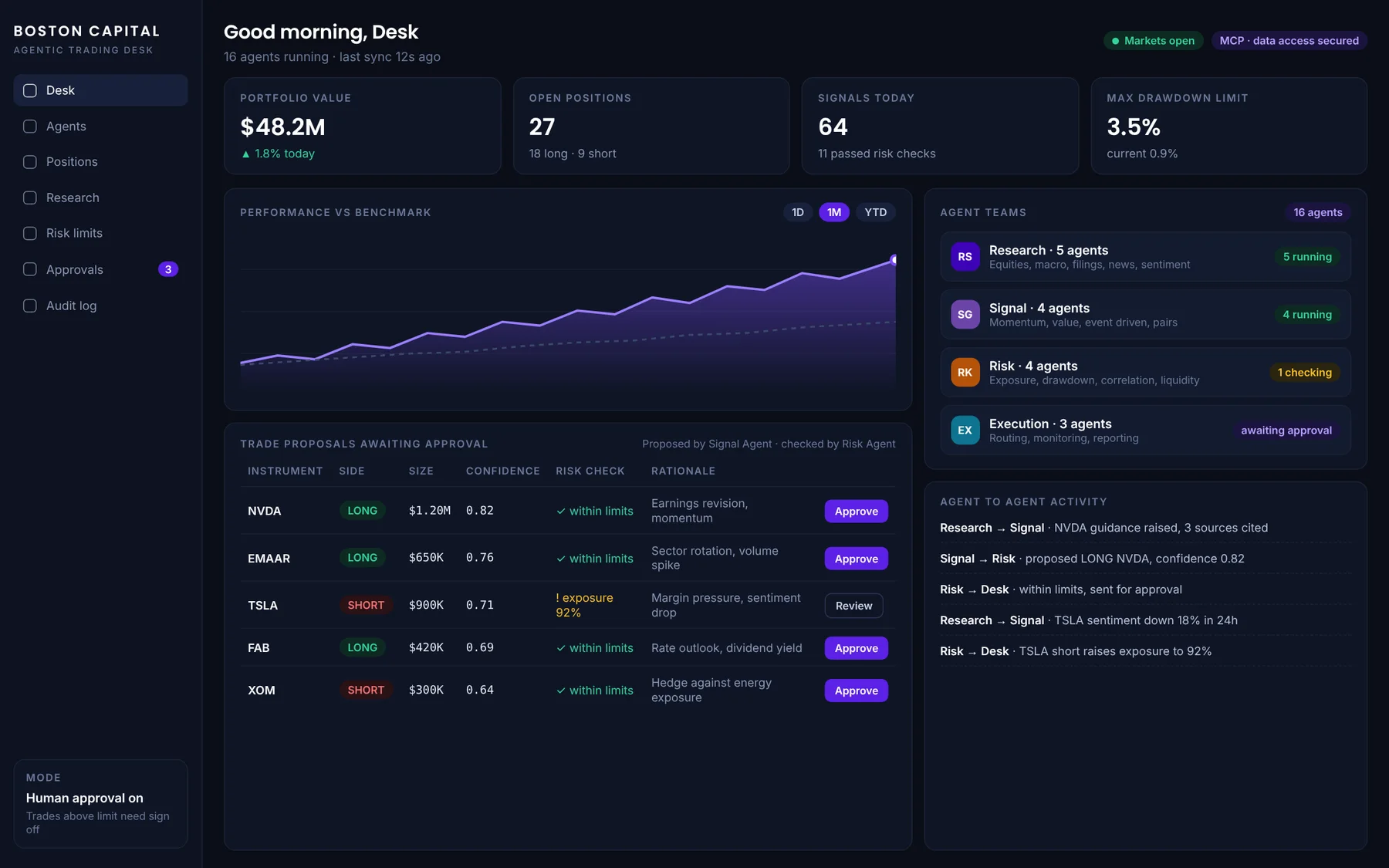1389x868 pixels.
Task: Click the 5 running status pill
Action: 1307,257
